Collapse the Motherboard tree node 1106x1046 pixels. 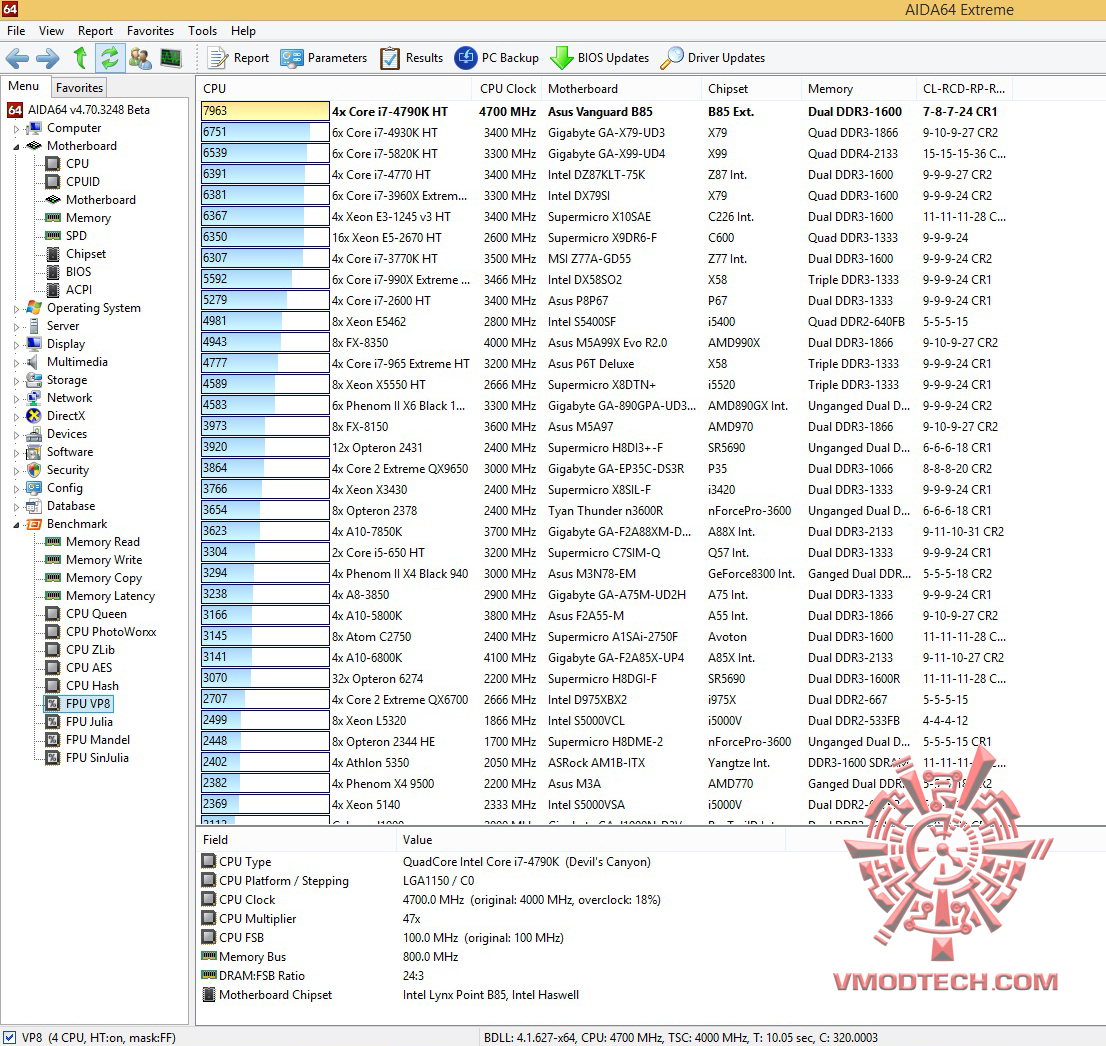pos(16,147)
